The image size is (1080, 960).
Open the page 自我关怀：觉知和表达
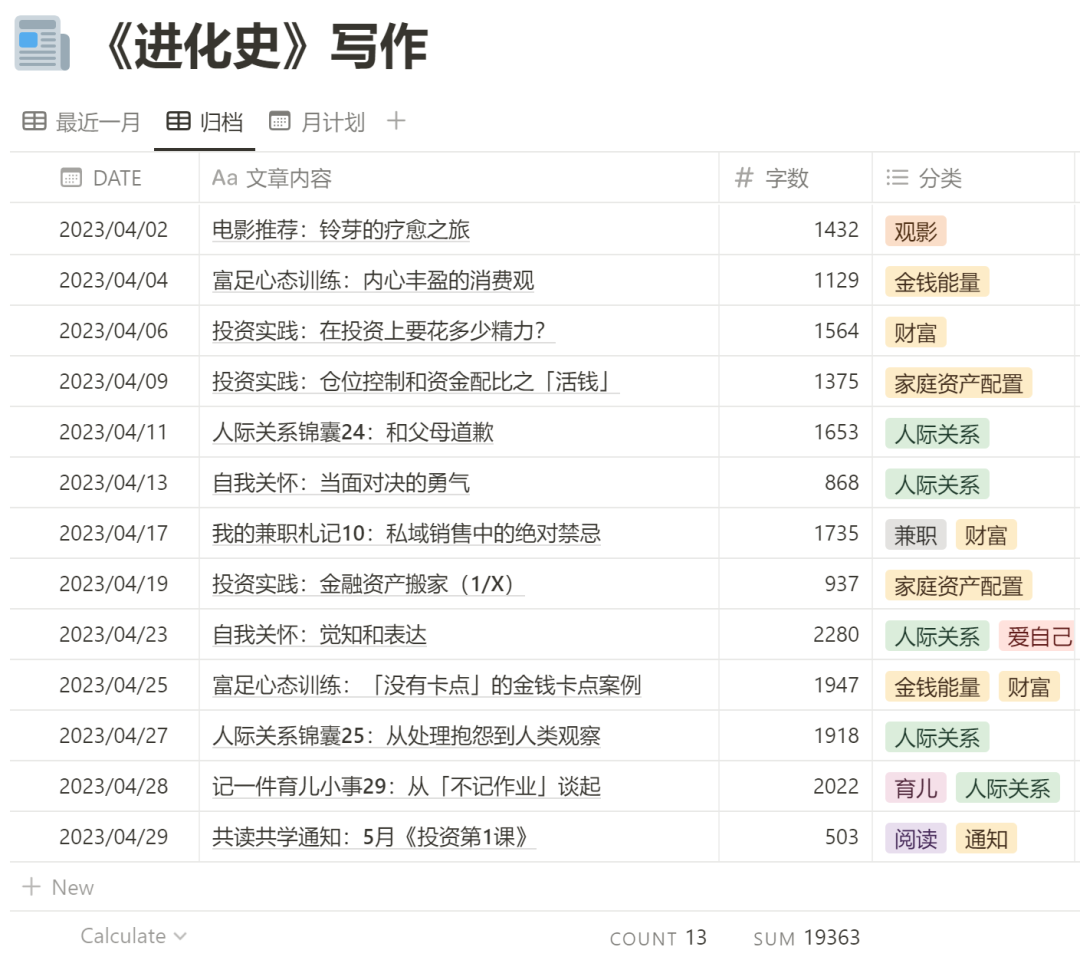click(320, 634)
